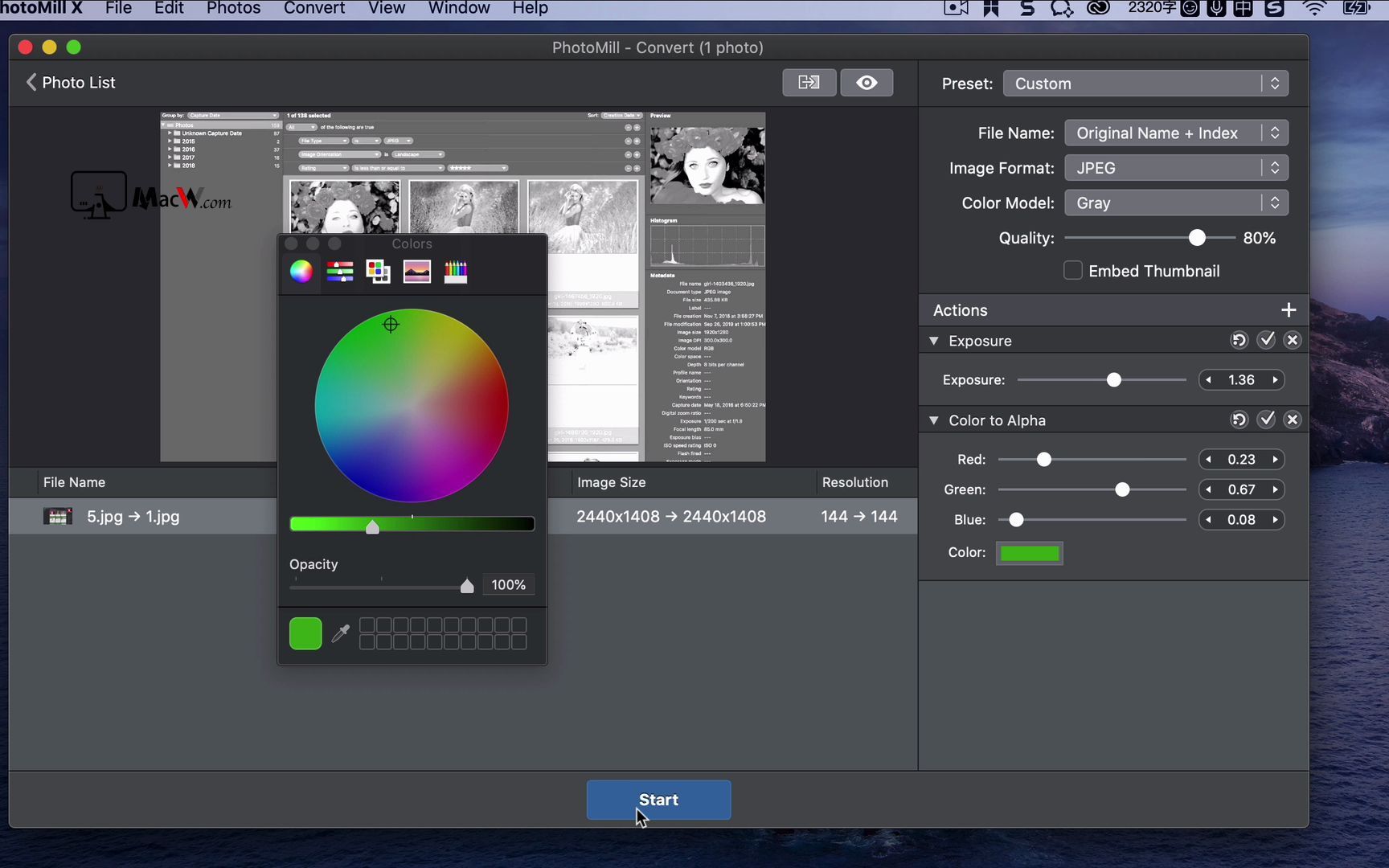Collapse the Color to Alpha action
The height and width of the screenshot is (868, 1389).
click(x=934, y=420)
